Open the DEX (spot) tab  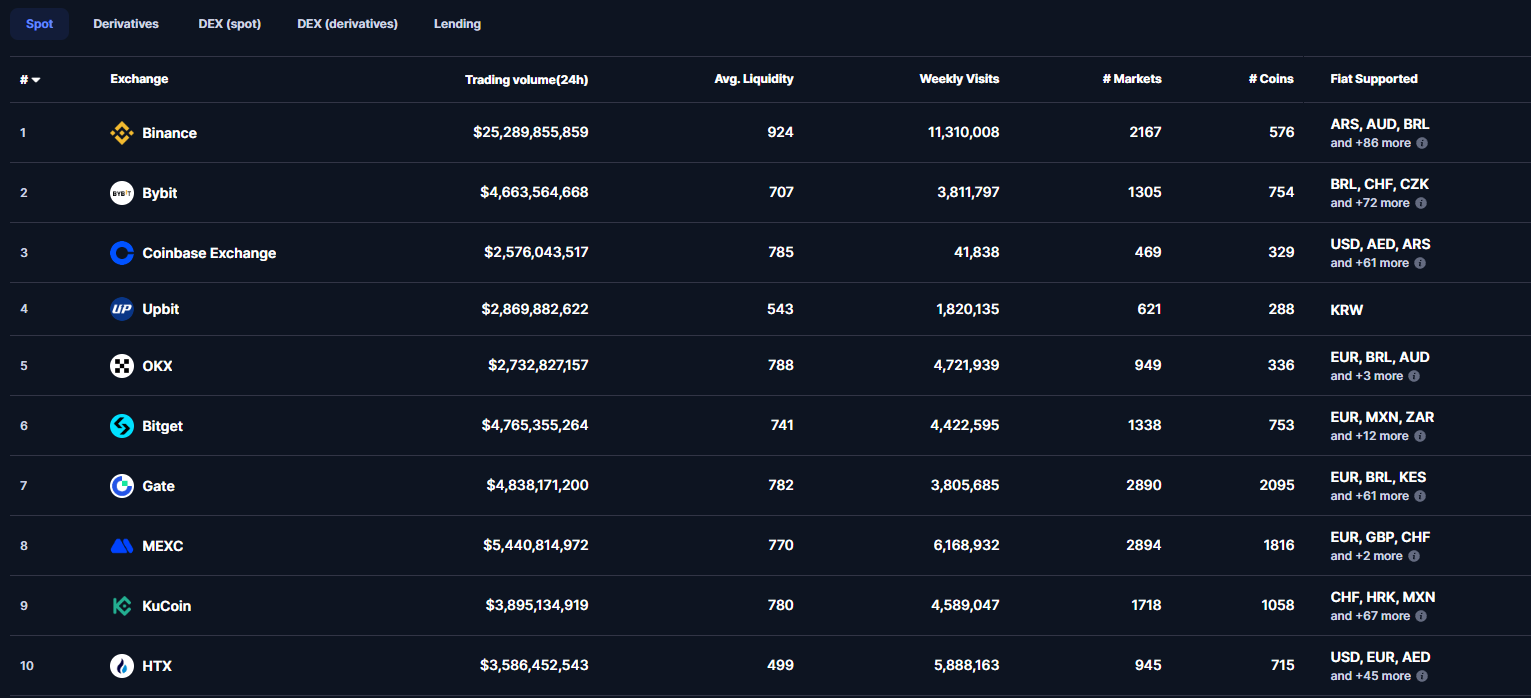[229, 24]
